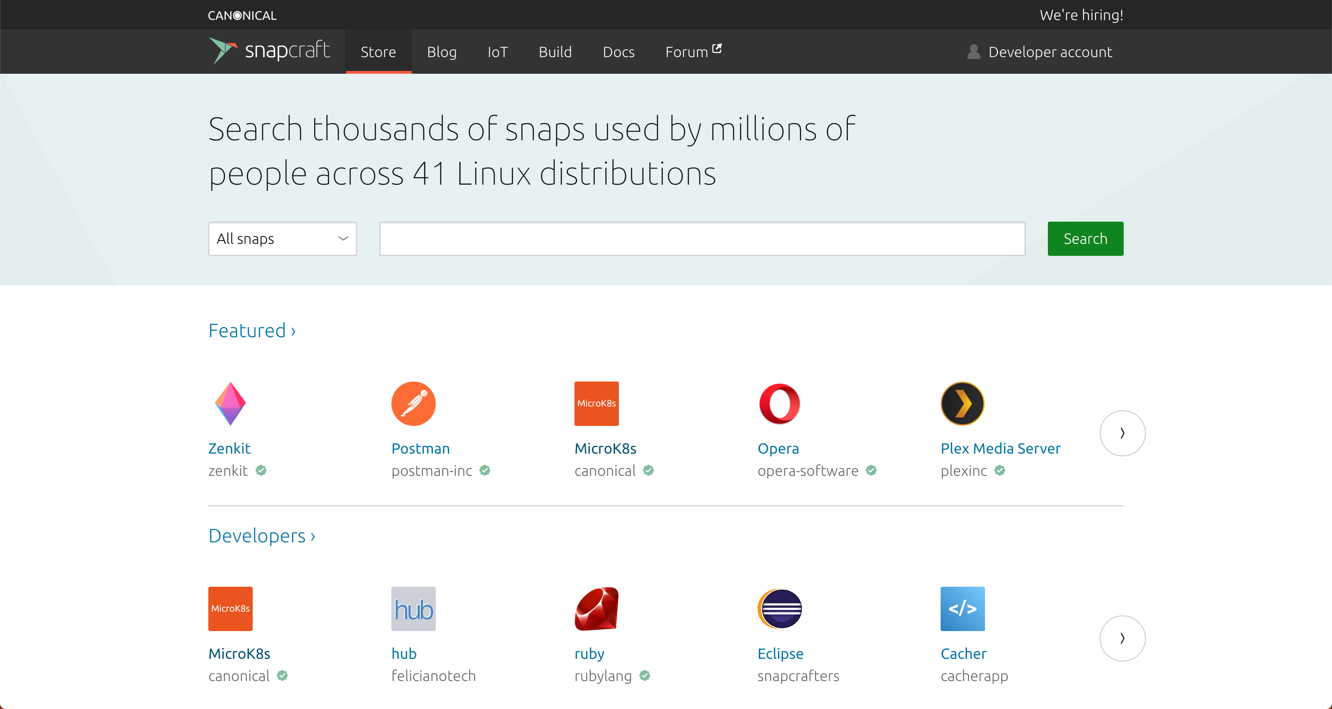
Task: Click verified badge next to plexinc
Action: click(x=1000, y=471)
